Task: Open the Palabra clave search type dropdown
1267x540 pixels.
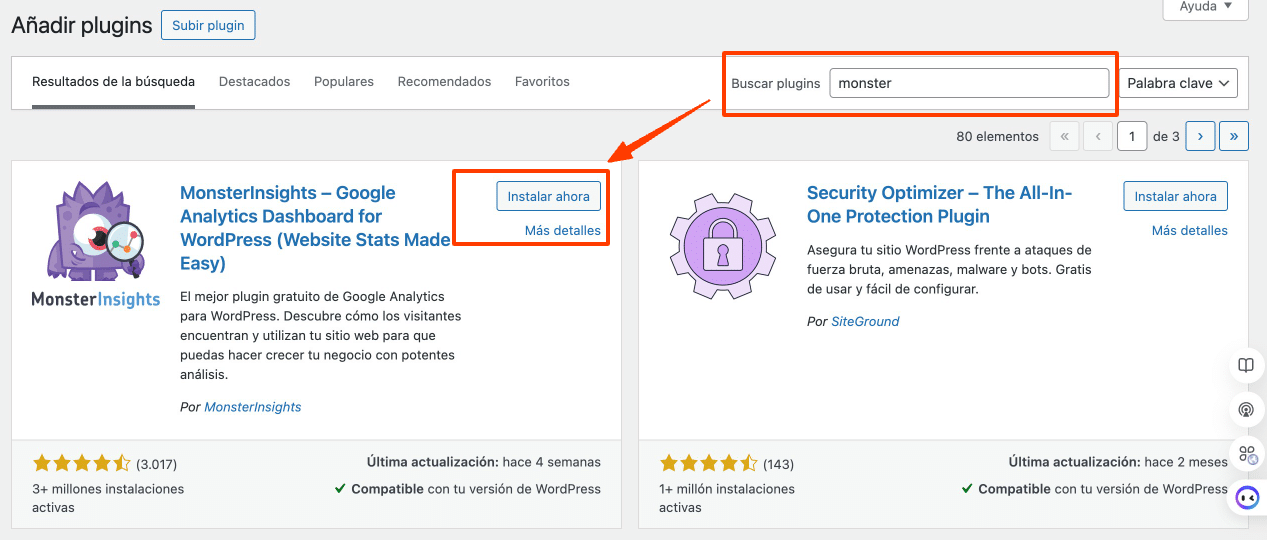Action: click(1177, 83)
